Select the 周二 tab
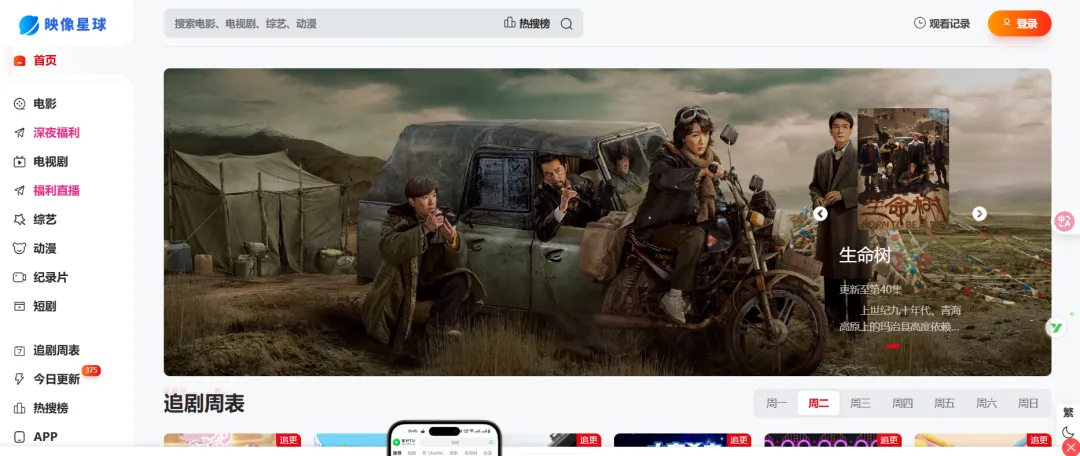This screenshot has width=1080, height=456. point(818,404)
